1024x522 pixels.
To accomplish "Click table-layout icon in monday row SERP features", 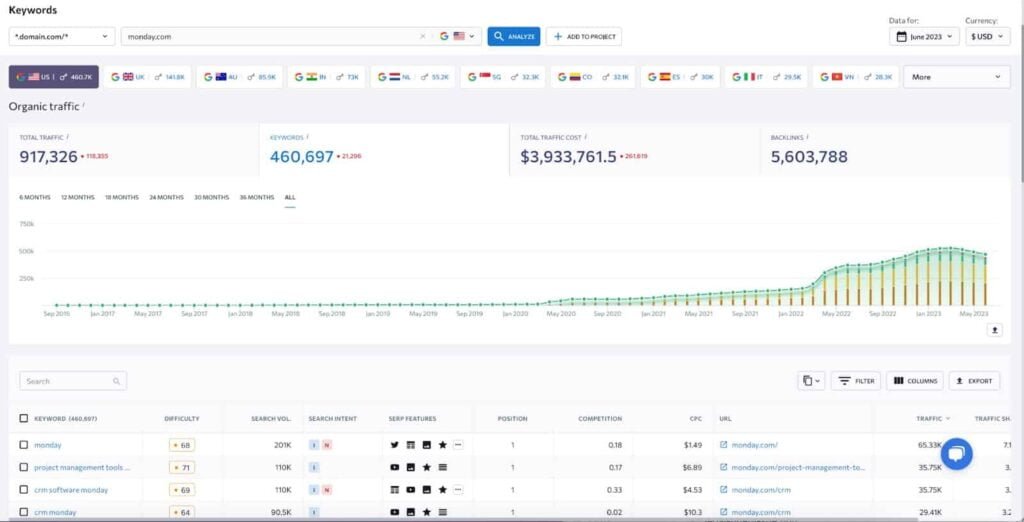I will pyautogui.click(x=411, y=445).
